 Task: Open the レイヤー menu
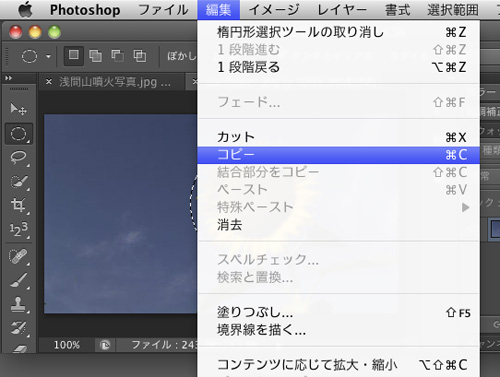coord(342,10)
